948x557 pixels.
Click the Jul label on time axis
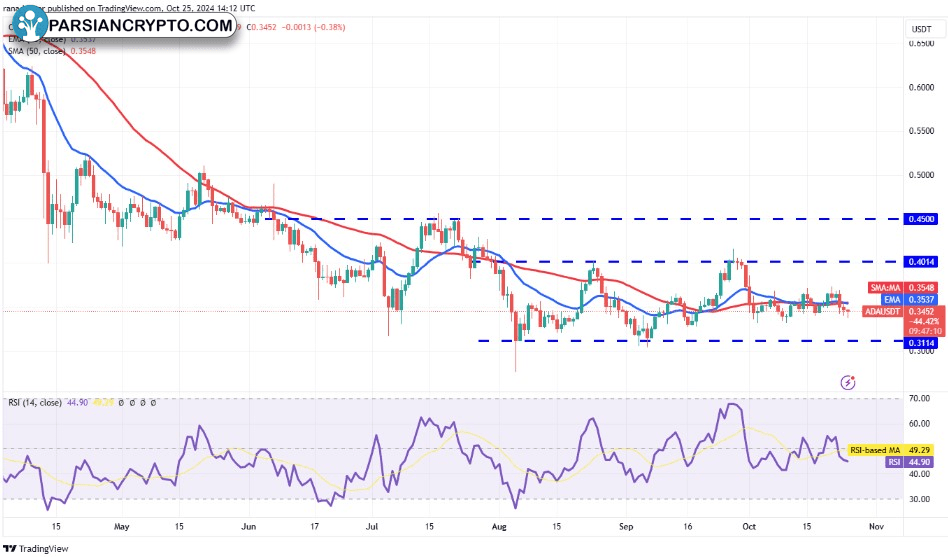click(372, 526)
